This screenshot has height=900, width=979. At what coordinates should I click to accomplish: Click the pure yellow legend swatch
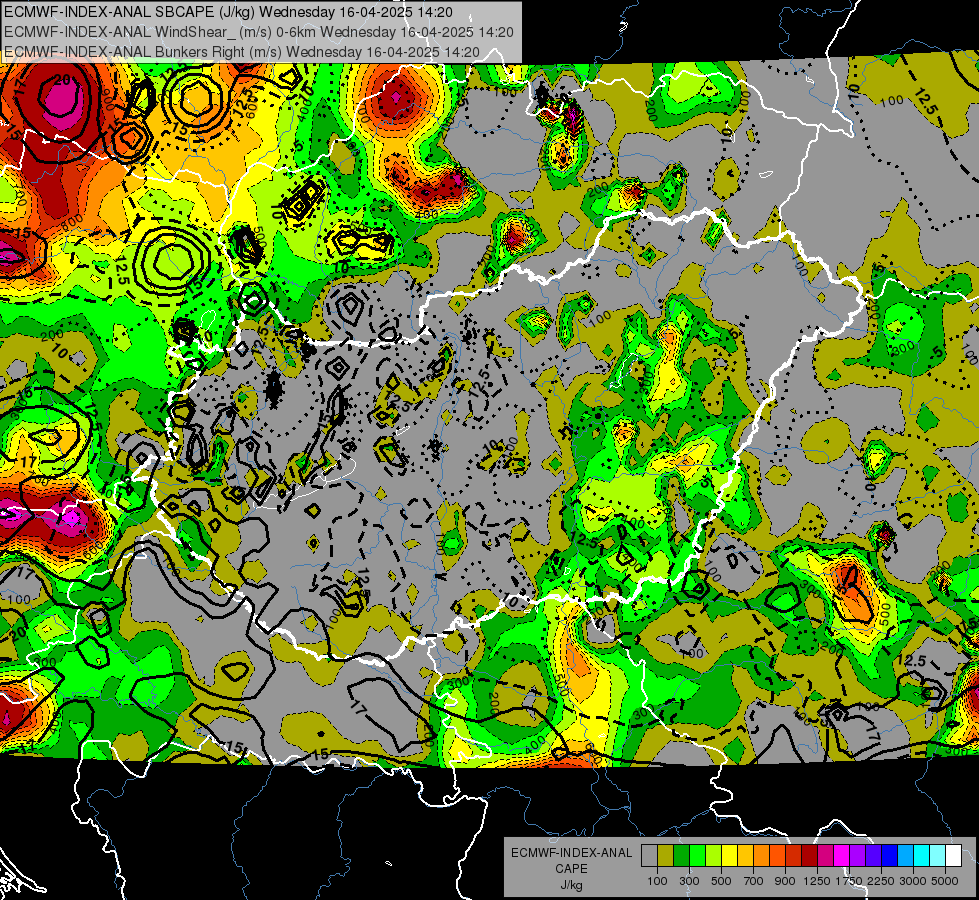point(729,856)
